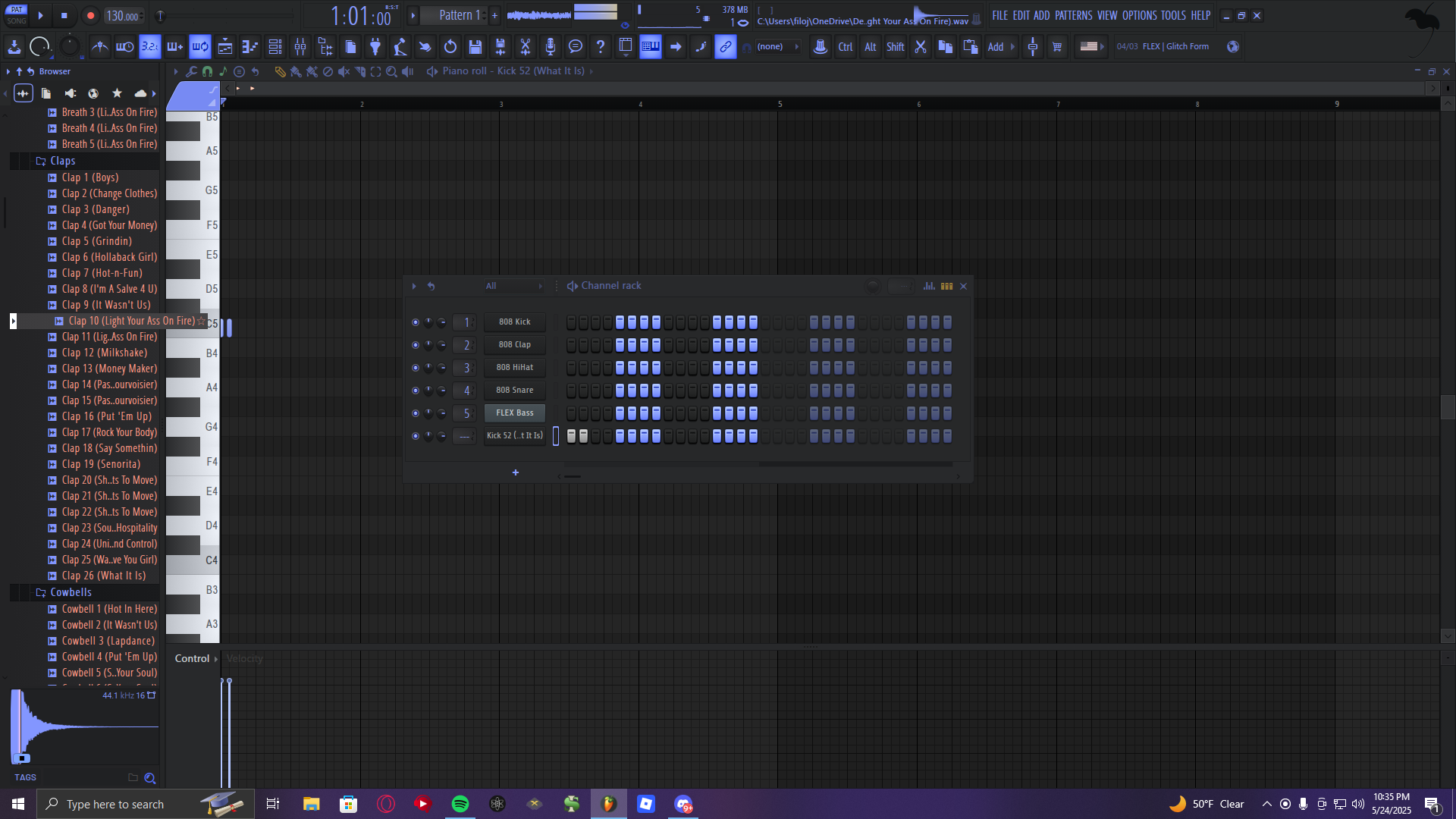
Task: Click the save project floppy icon
Action: (x=475, y=47)
